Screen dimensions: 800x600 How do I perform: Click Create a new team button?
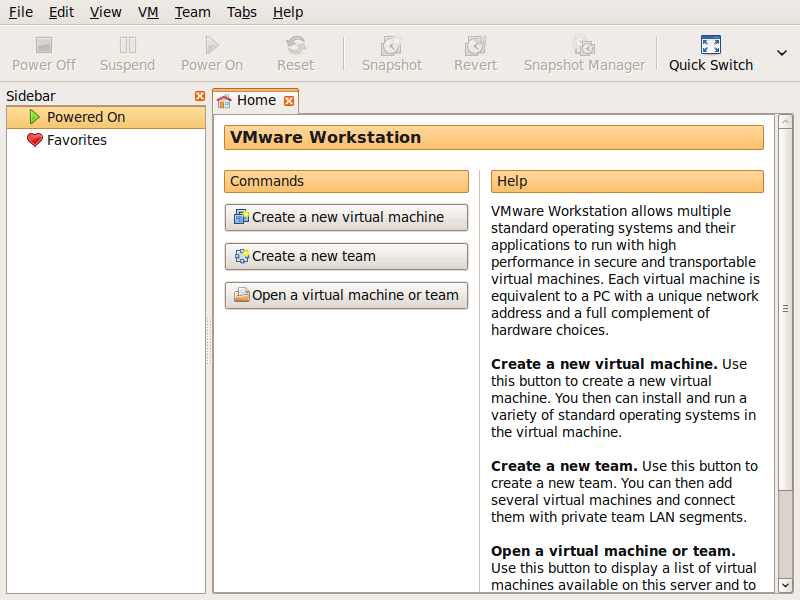[x=346, y=256]
